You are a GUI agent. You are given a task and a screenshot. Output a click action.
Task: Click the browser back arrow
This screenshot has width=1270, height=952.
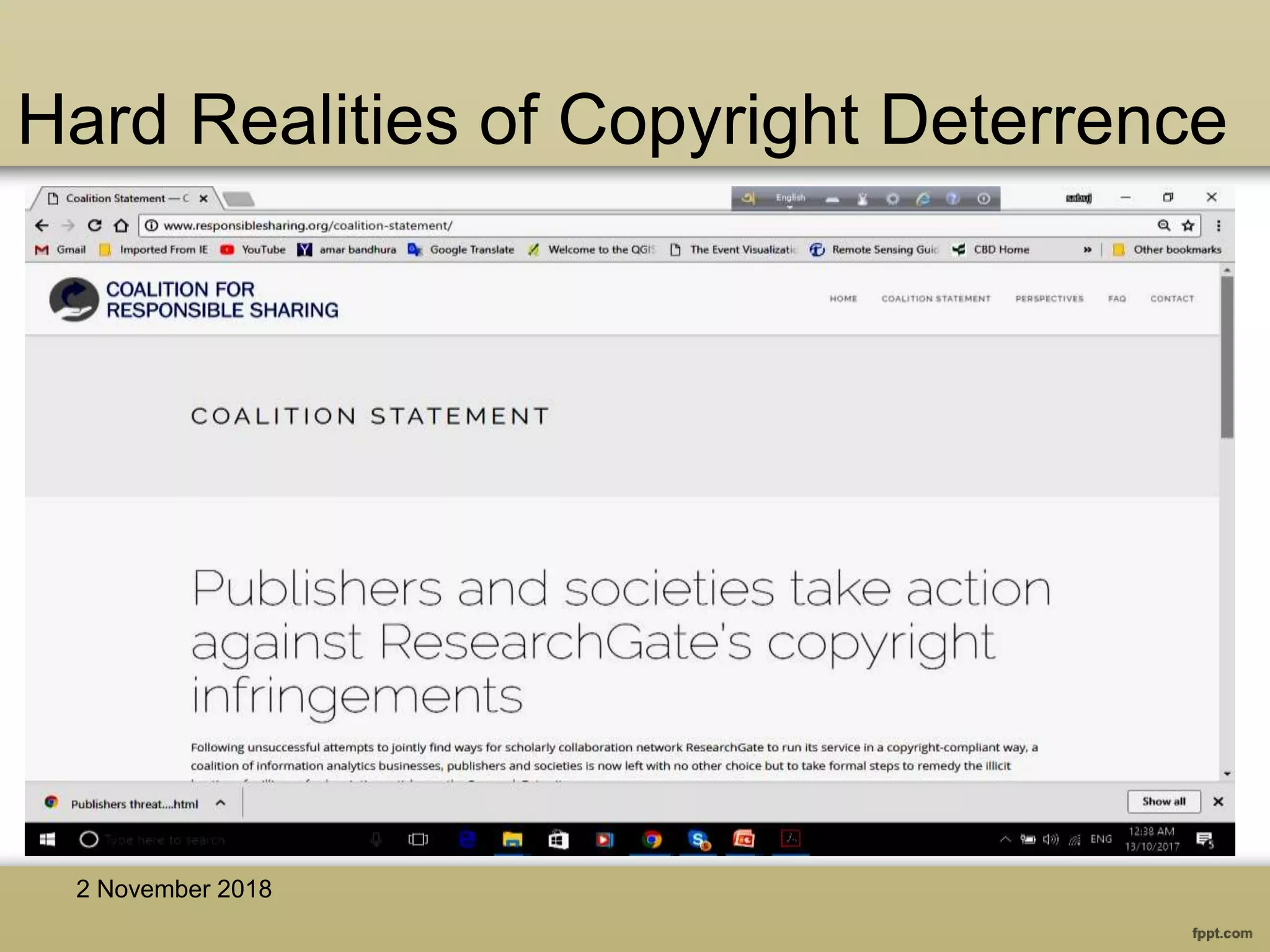[x=42, y=226]
